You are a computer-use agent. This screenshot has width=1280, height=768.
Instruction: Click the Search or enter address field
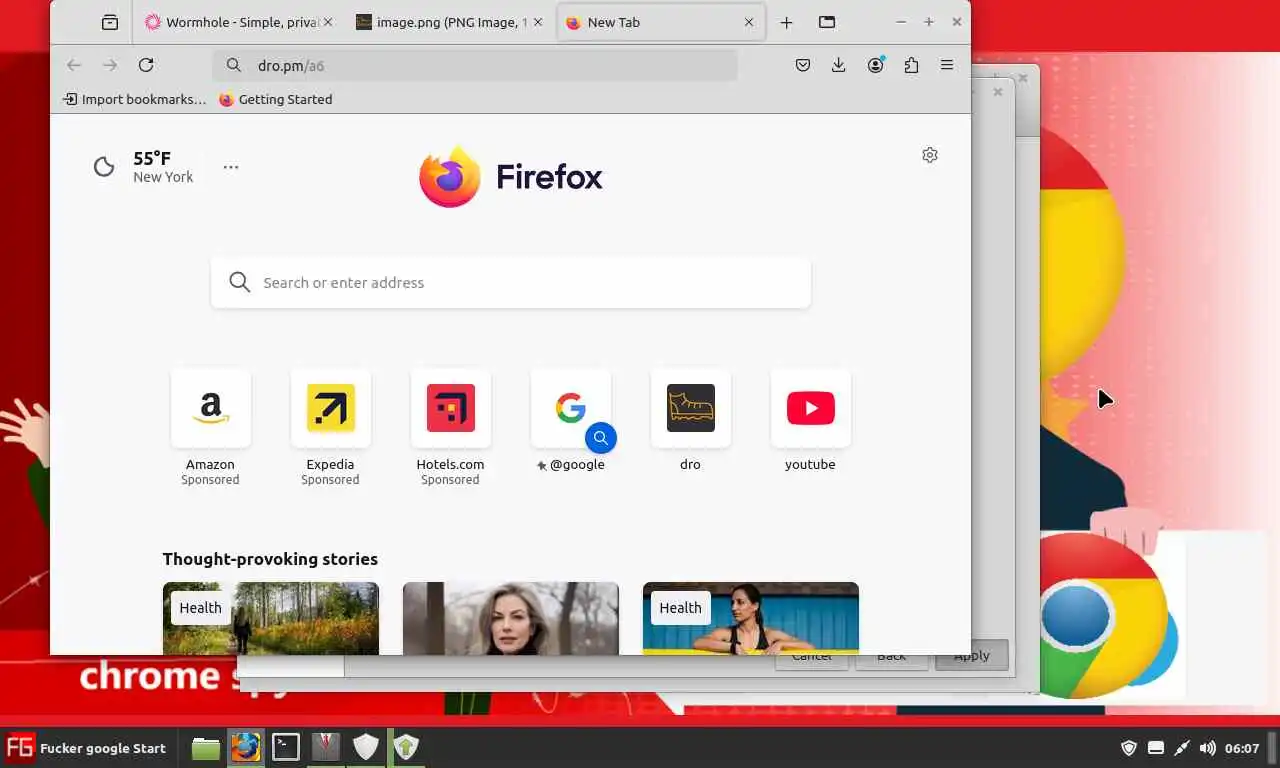[511, 282]
